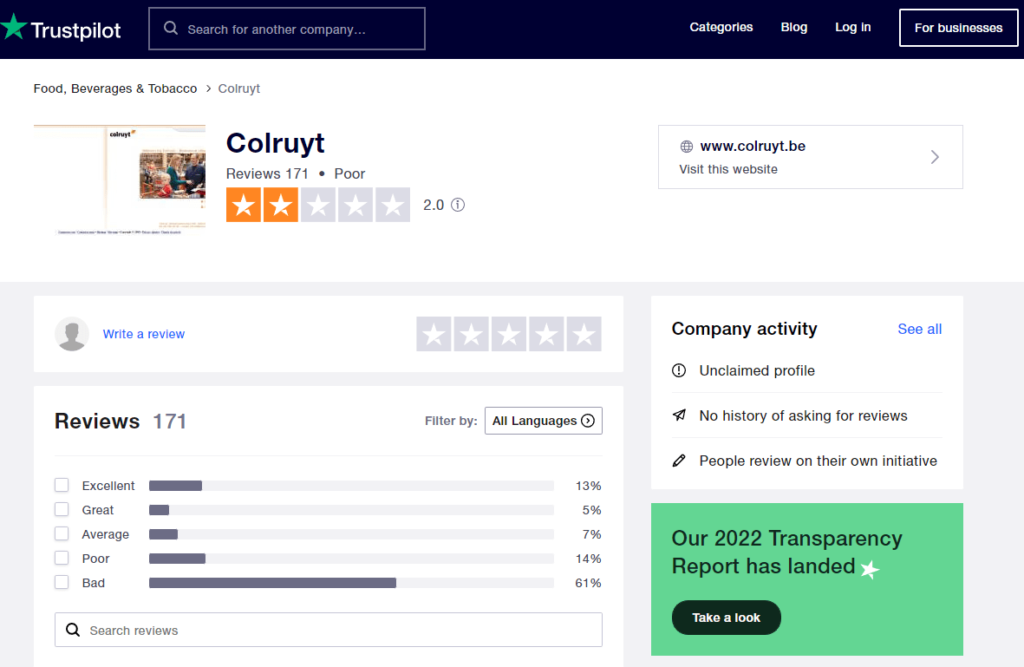Click the 61% percentage label
Image resolution: width=1024 pixels, height=667 pixels.
point(588,583)
